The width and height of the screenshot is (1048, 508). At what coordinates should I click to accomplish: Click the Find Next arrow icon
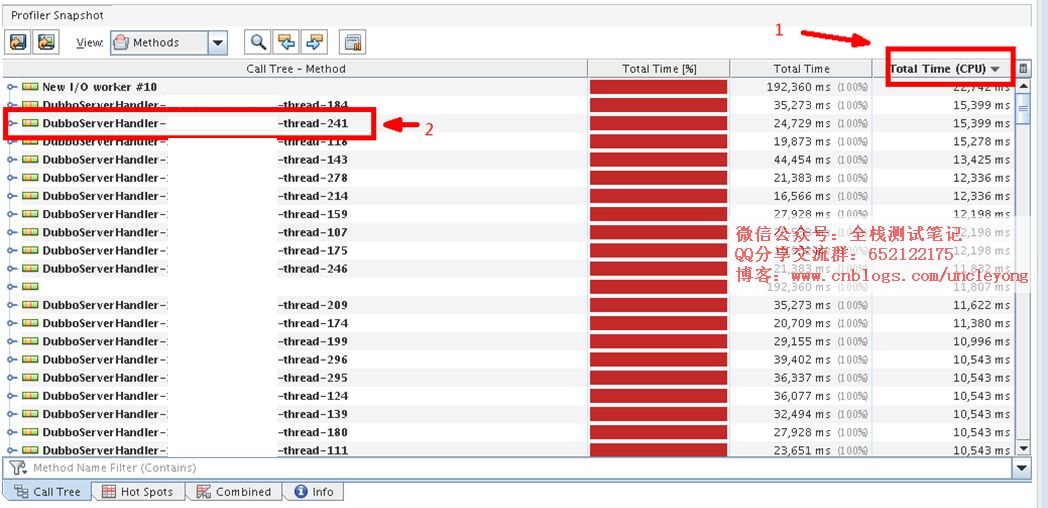pos(315,43)
